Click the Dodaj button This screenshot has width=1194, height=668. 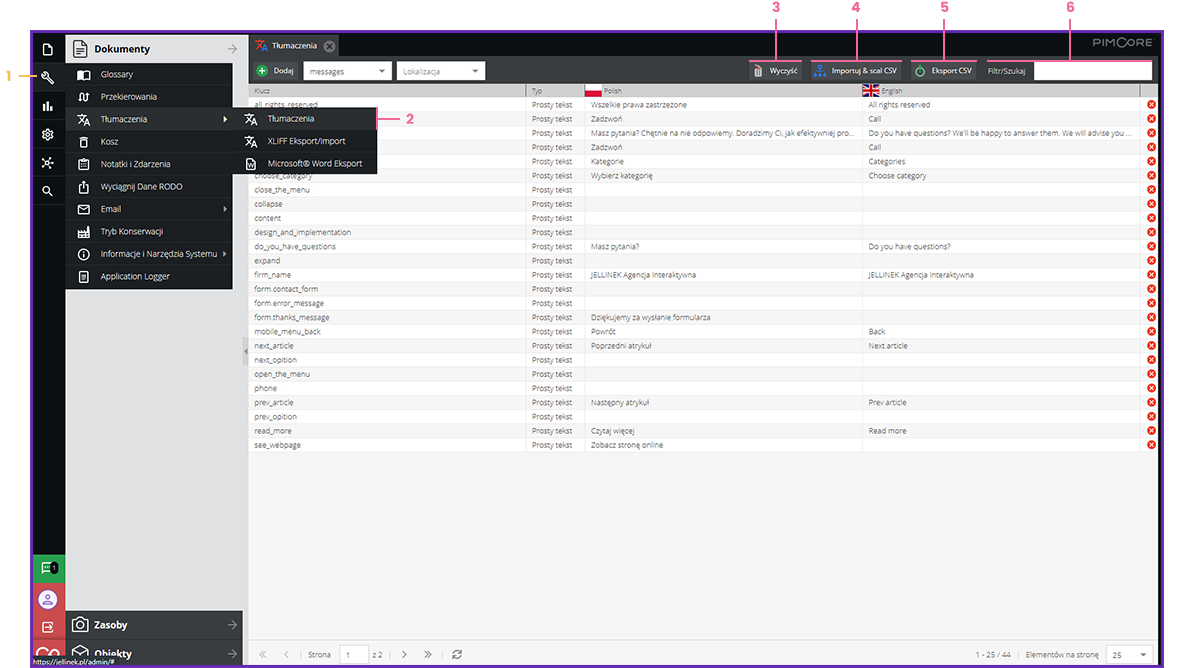click(x=275, y=71)
